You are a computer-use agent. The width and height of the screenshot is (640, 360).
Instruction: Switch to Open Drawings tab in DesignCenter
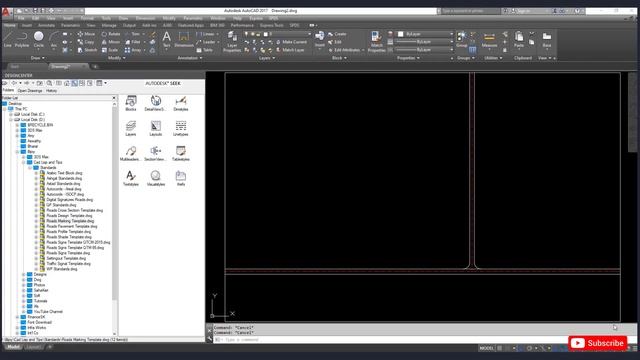(30, 91)
